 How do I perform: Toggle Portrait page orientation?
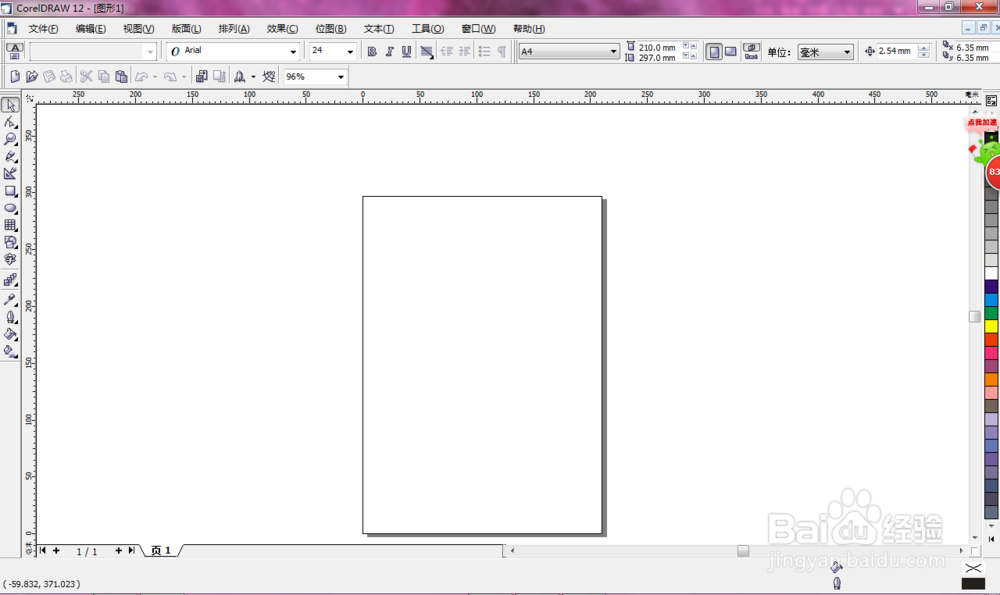714,52
